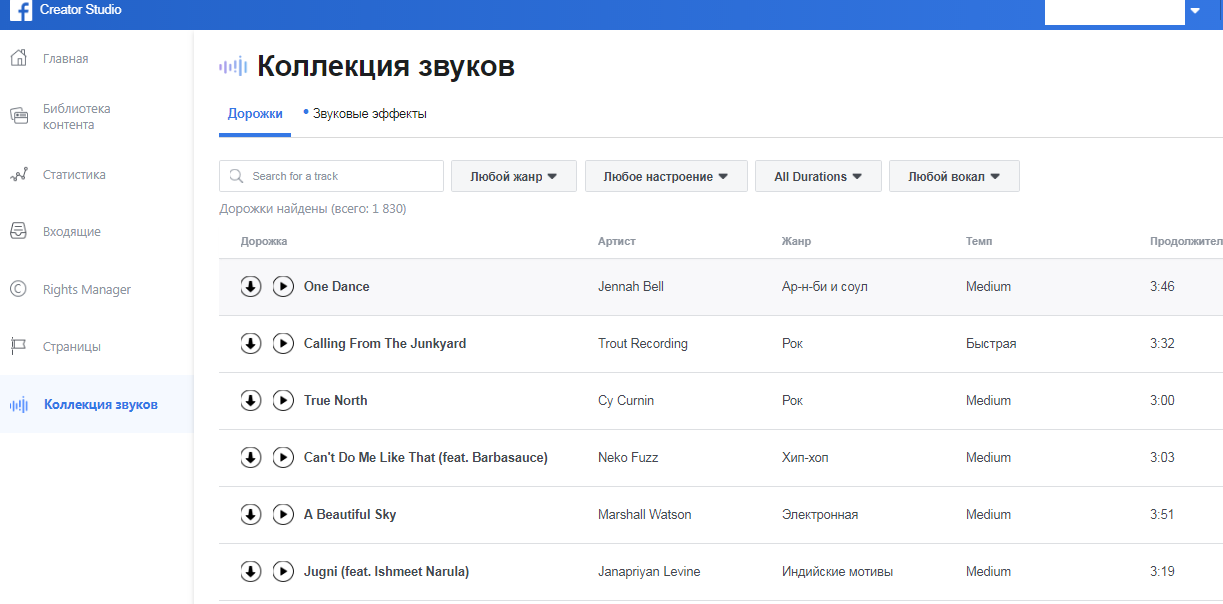This screenshot has height=604, width=1223.
Task: Click genre Ар-н-би и соул
Action: coord(825,286)
